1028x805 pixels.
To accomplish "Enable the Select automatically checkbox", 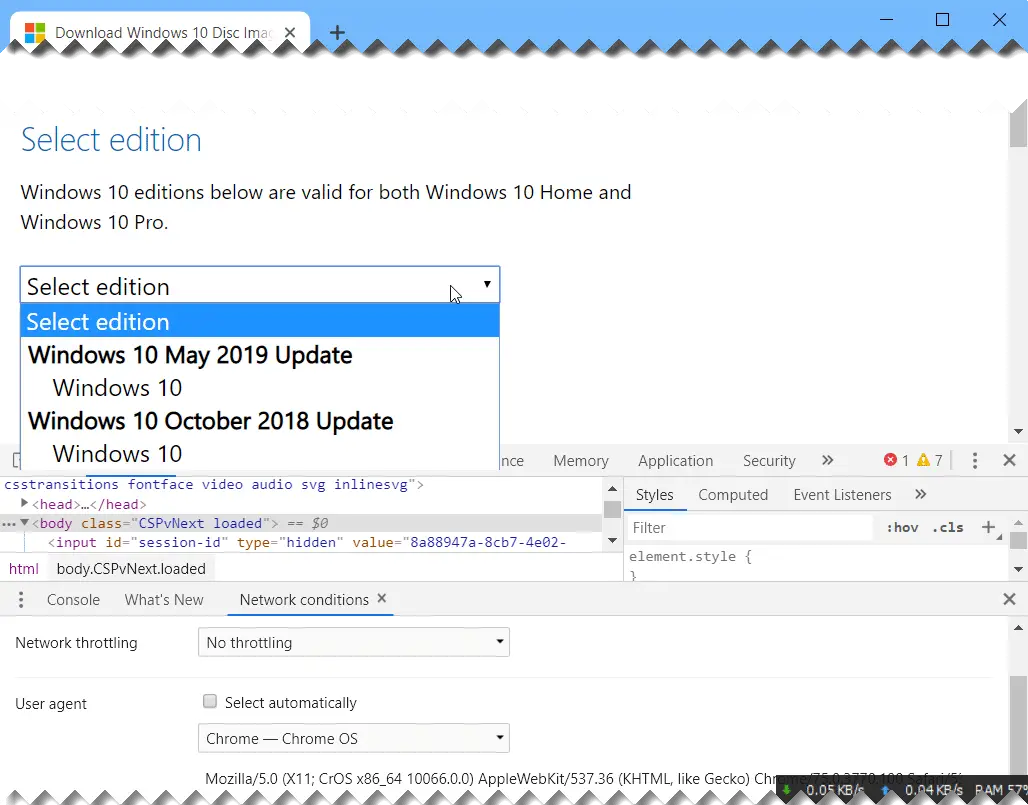I will (x=210, y=701).
